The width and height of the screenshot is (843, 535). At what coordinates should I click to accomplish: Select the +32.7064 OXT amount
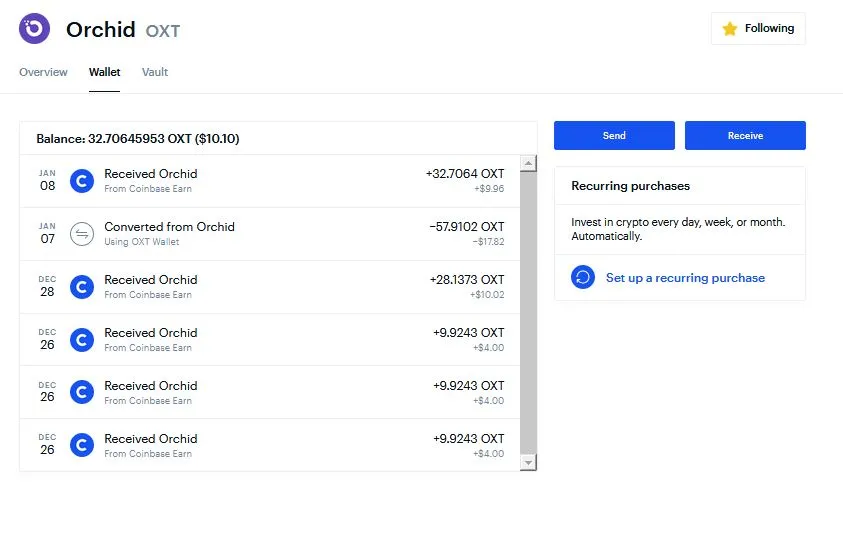(465, 174)
